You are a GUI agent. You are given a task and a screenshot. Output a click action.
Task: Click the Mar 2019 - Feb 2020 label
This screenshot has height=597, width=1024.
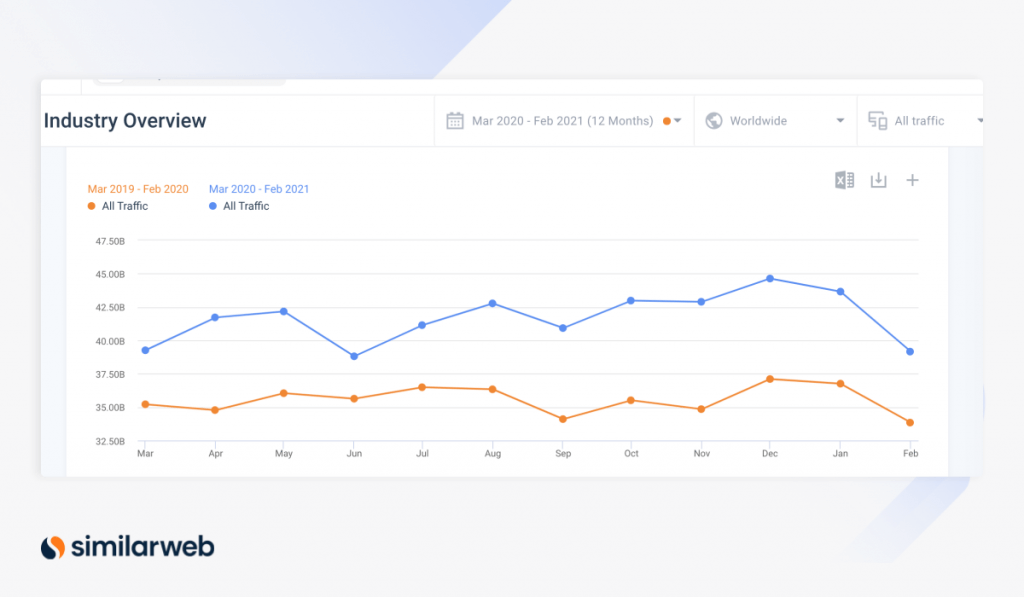[138, 188]
